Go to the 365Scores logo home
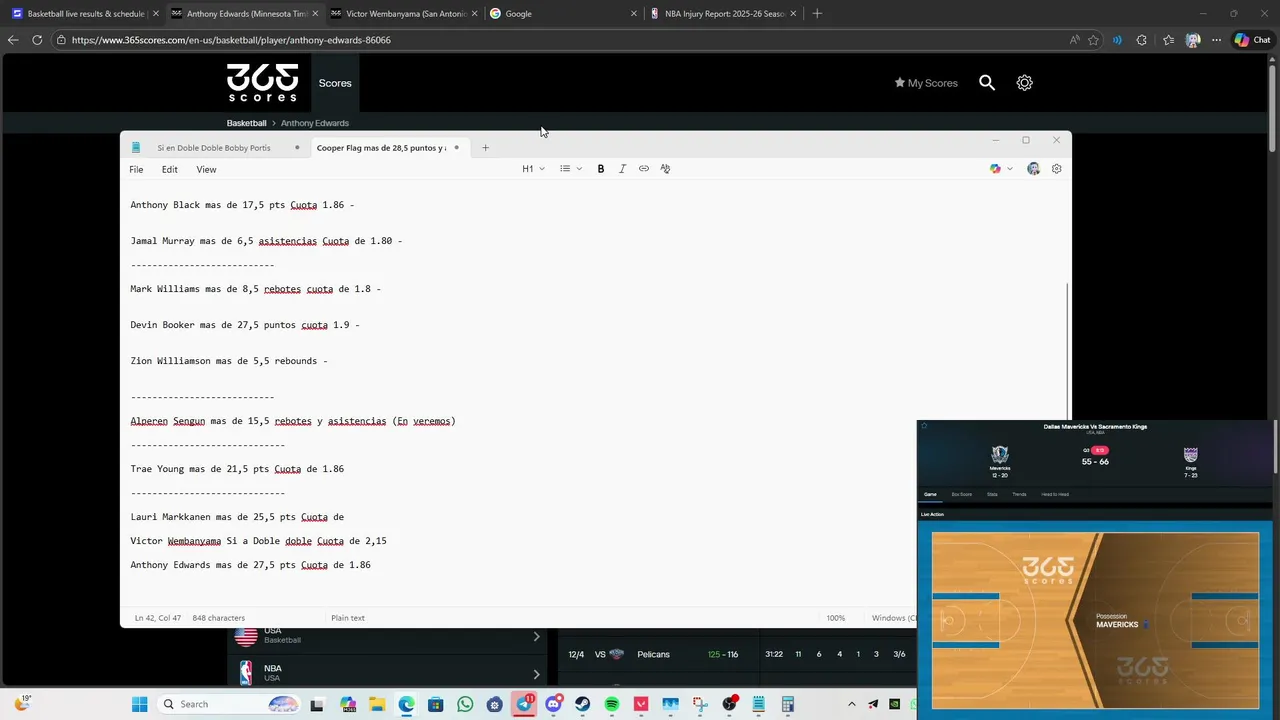This screenshot has width=1280, height=720. pyautogui.click(x=263, y=83)
